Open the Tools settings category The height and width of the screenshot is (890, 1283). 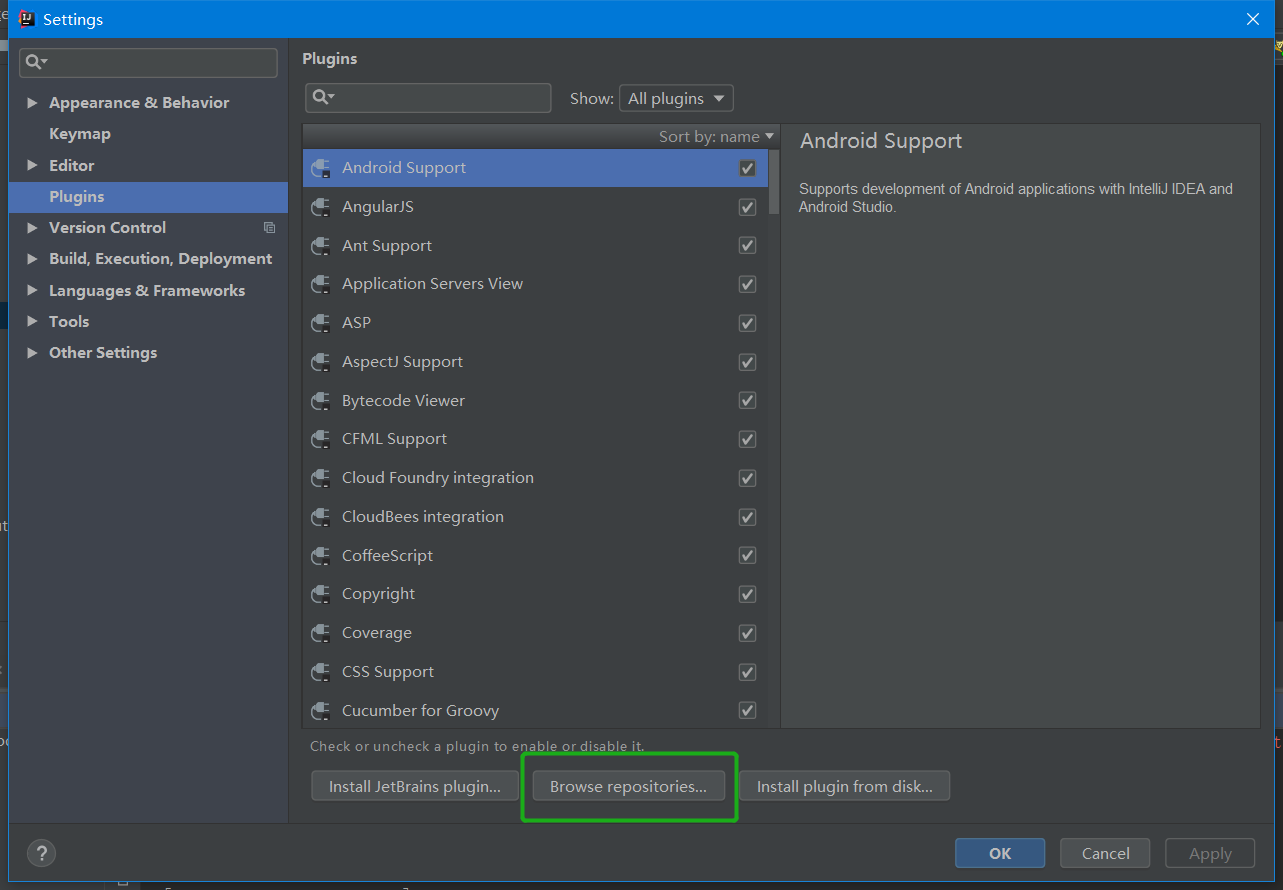69,322
